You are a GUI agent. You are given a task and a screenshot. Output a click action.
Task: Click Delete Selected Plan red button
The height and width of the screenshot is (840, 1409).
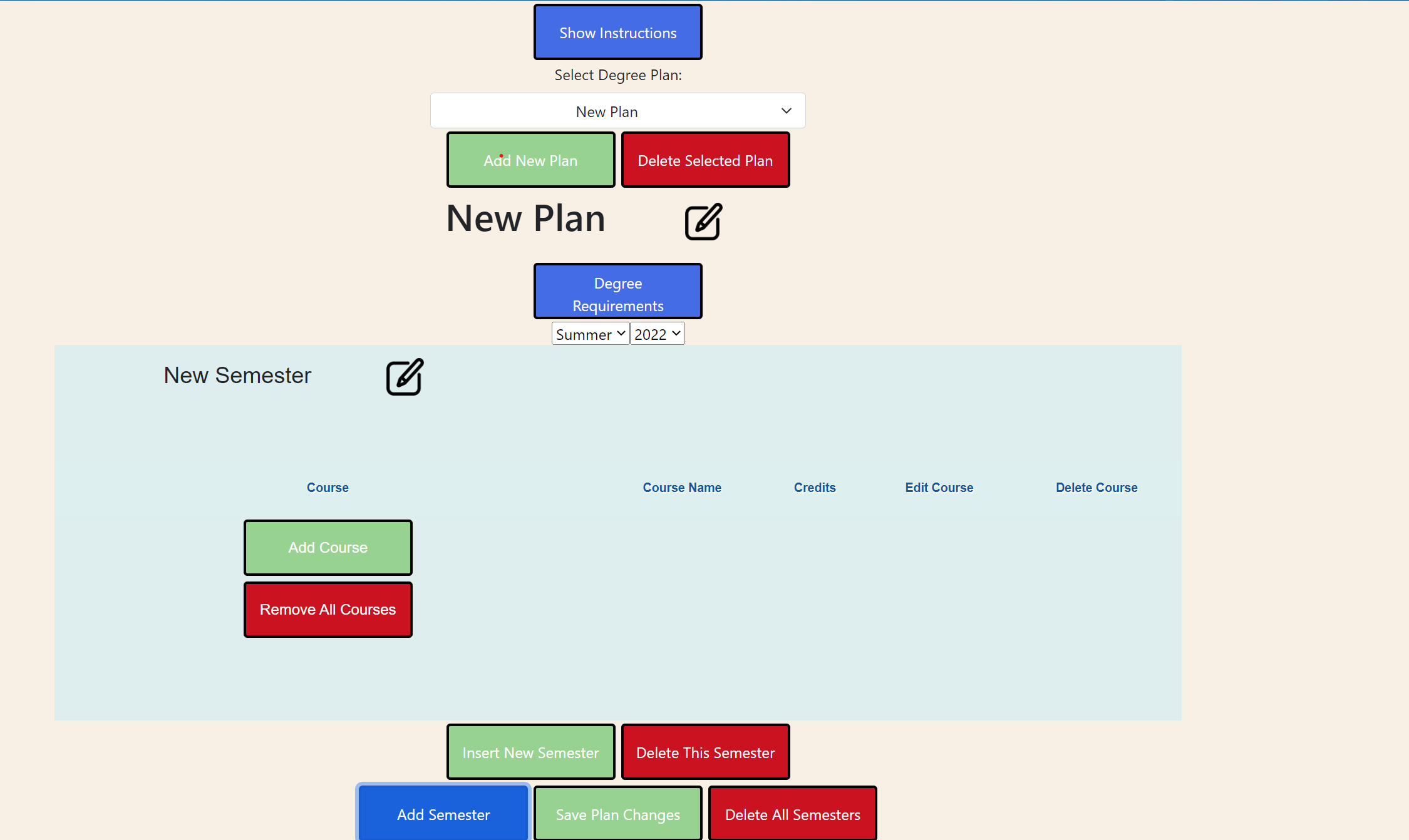click(705, 160)
